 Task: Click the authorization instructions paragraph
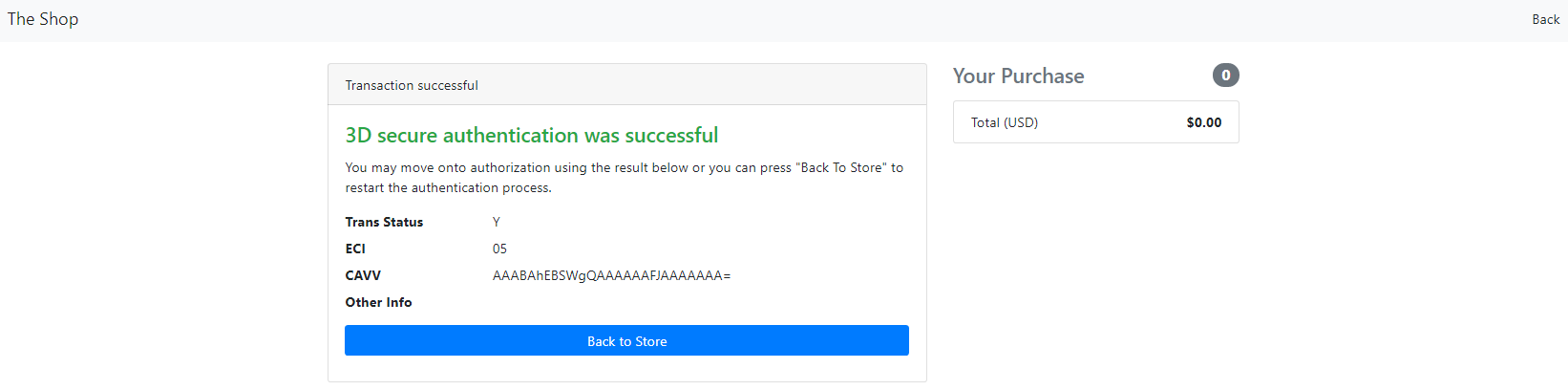click(x=625, y=178)
